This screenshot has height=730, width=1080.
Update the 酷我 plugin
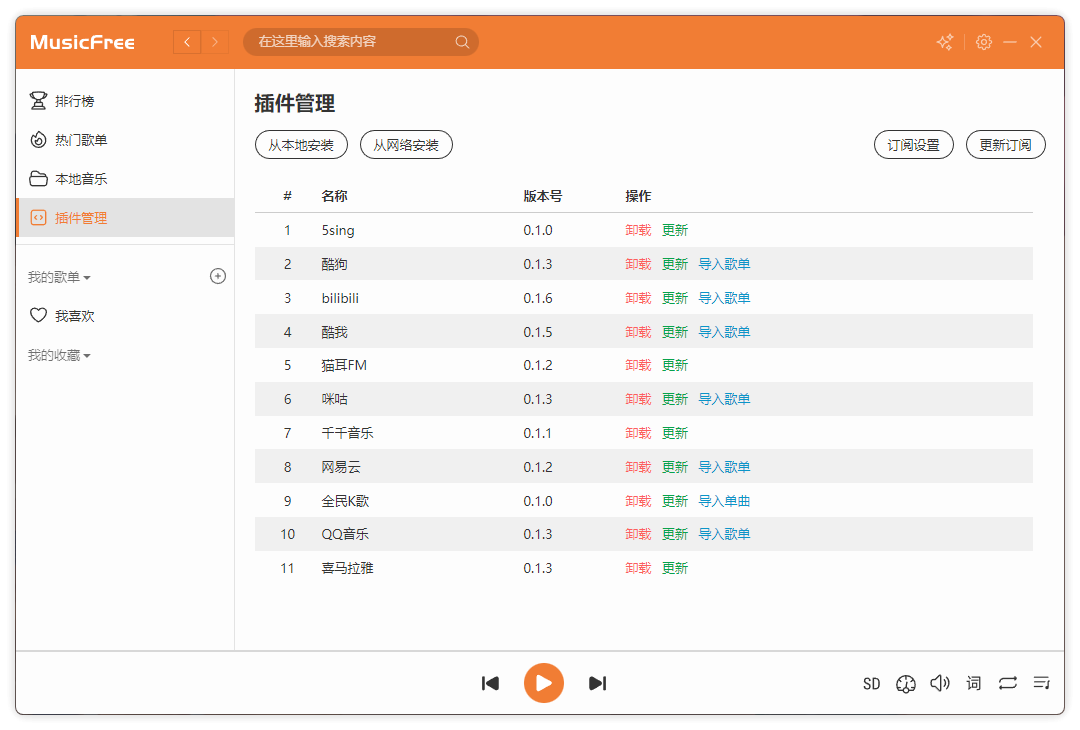coord(675,332)
